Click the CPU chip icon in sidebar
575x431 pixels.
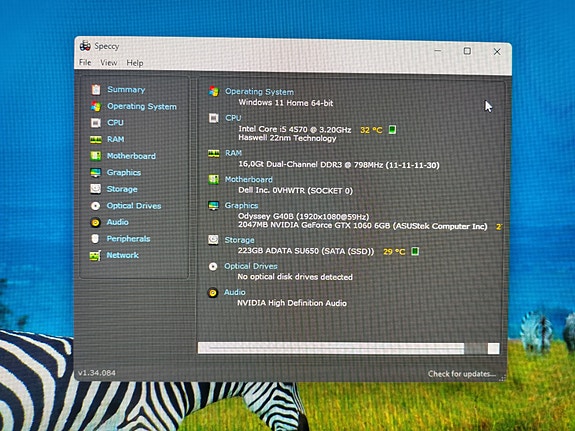[x=96, y=123]
